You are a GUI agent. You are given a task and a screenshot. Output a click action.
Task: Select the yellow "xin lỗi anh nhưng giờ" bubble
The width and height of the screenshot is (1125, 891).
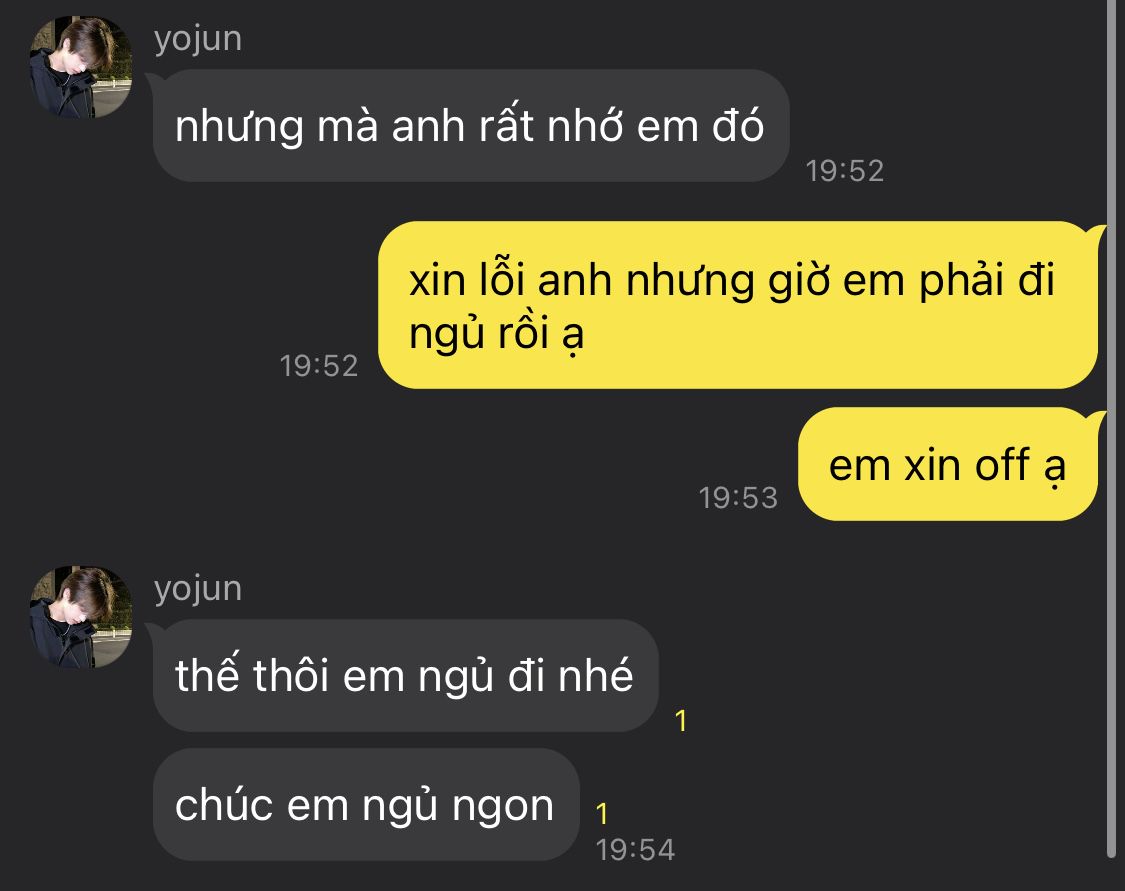point(738,305)
